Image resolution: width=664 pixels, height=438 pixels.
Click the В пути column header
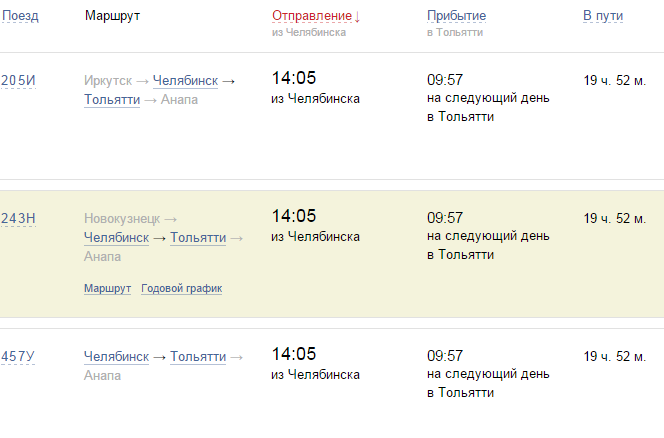[602, 17]
